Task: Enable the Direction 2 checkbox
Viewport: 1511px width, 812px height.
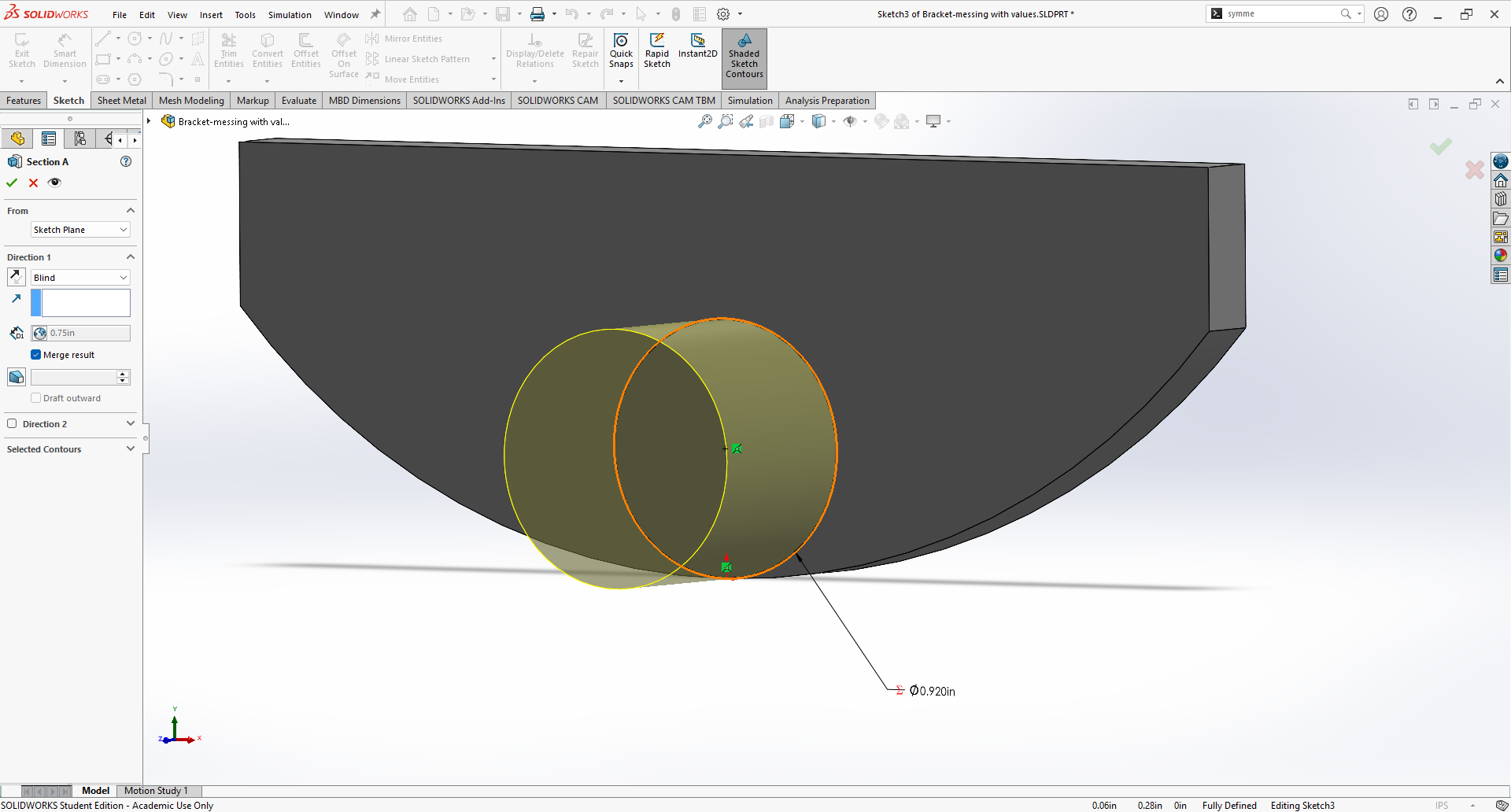Action: tap(12, 423)
